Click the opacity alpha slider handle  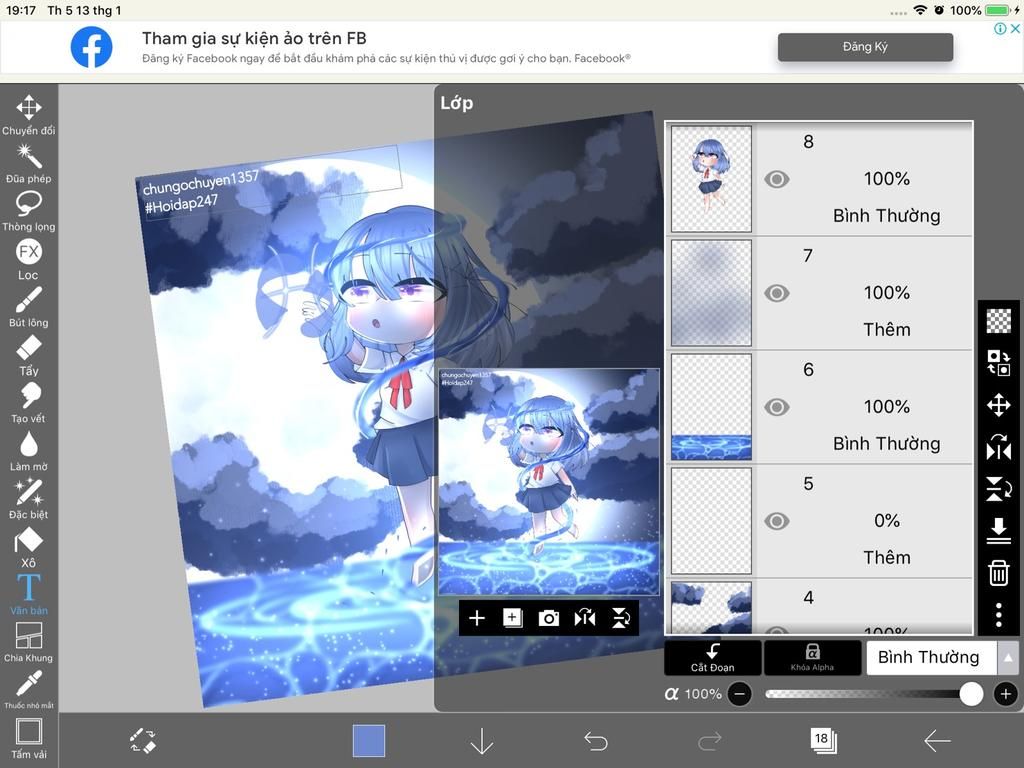click(971, 694)
